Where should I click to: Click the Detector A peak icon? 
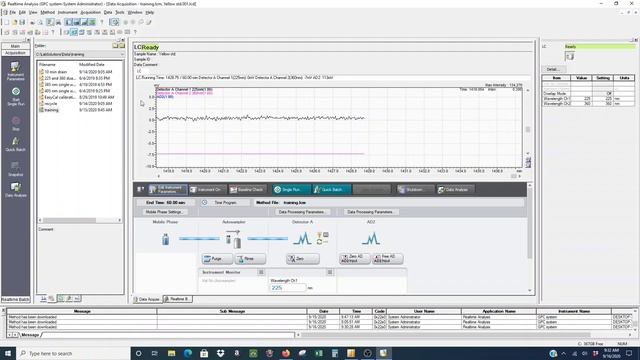pyautogui.click(x=302, y=239)
